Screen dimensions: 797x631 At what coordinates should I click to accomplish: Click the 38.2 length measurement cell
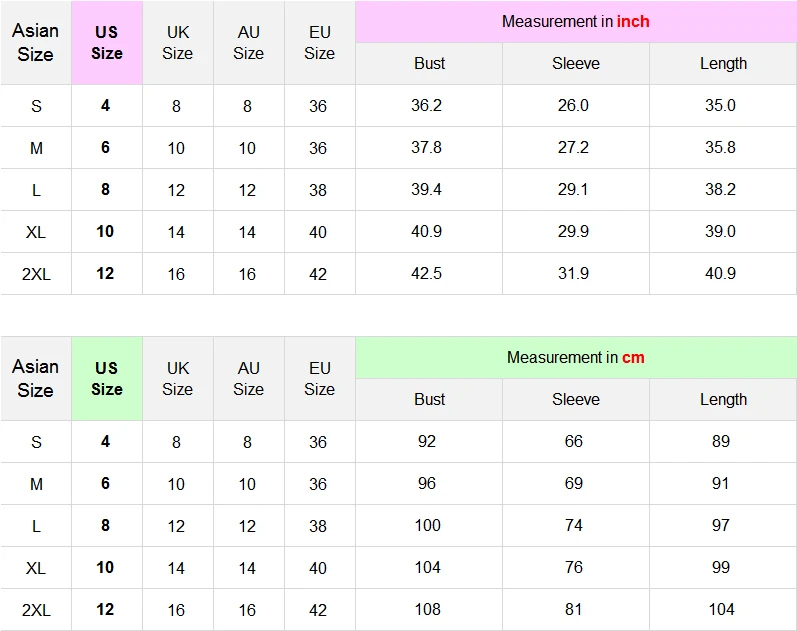point(723,190)
